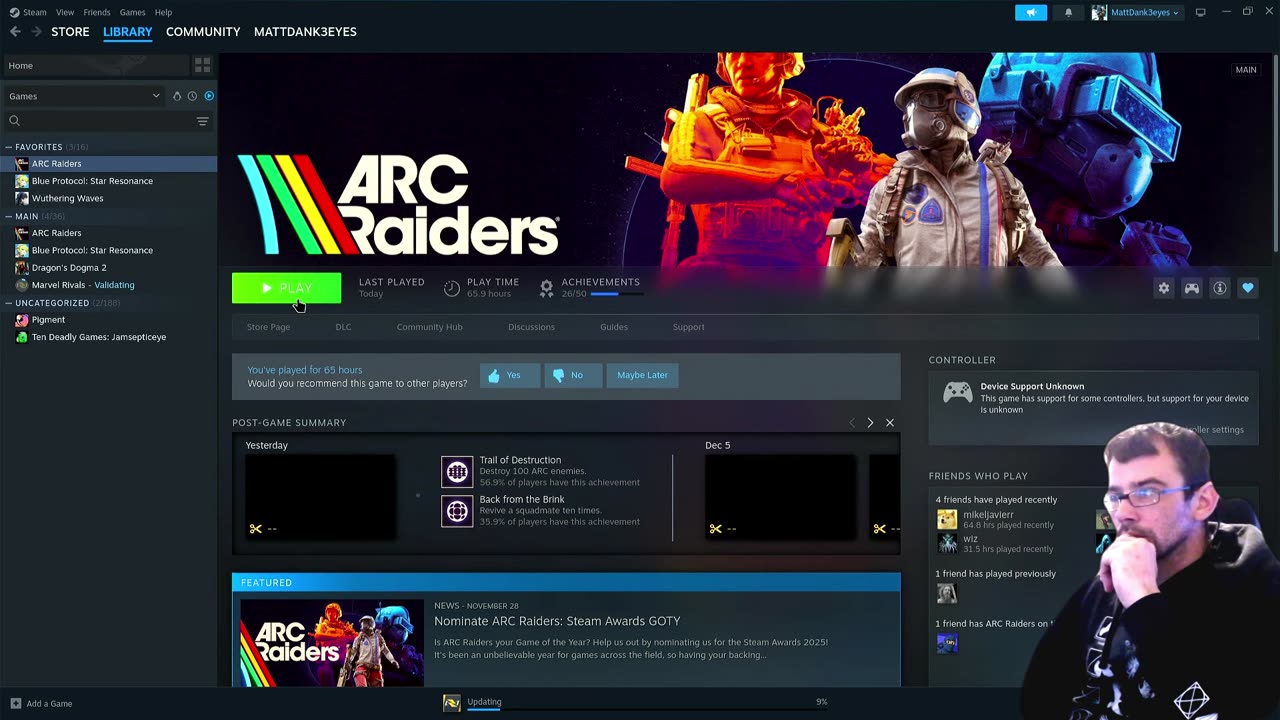The height and width of the screenshot is (720, 1280).
Task: Click the Maybe Later button
Action: (x=642, y=375)
